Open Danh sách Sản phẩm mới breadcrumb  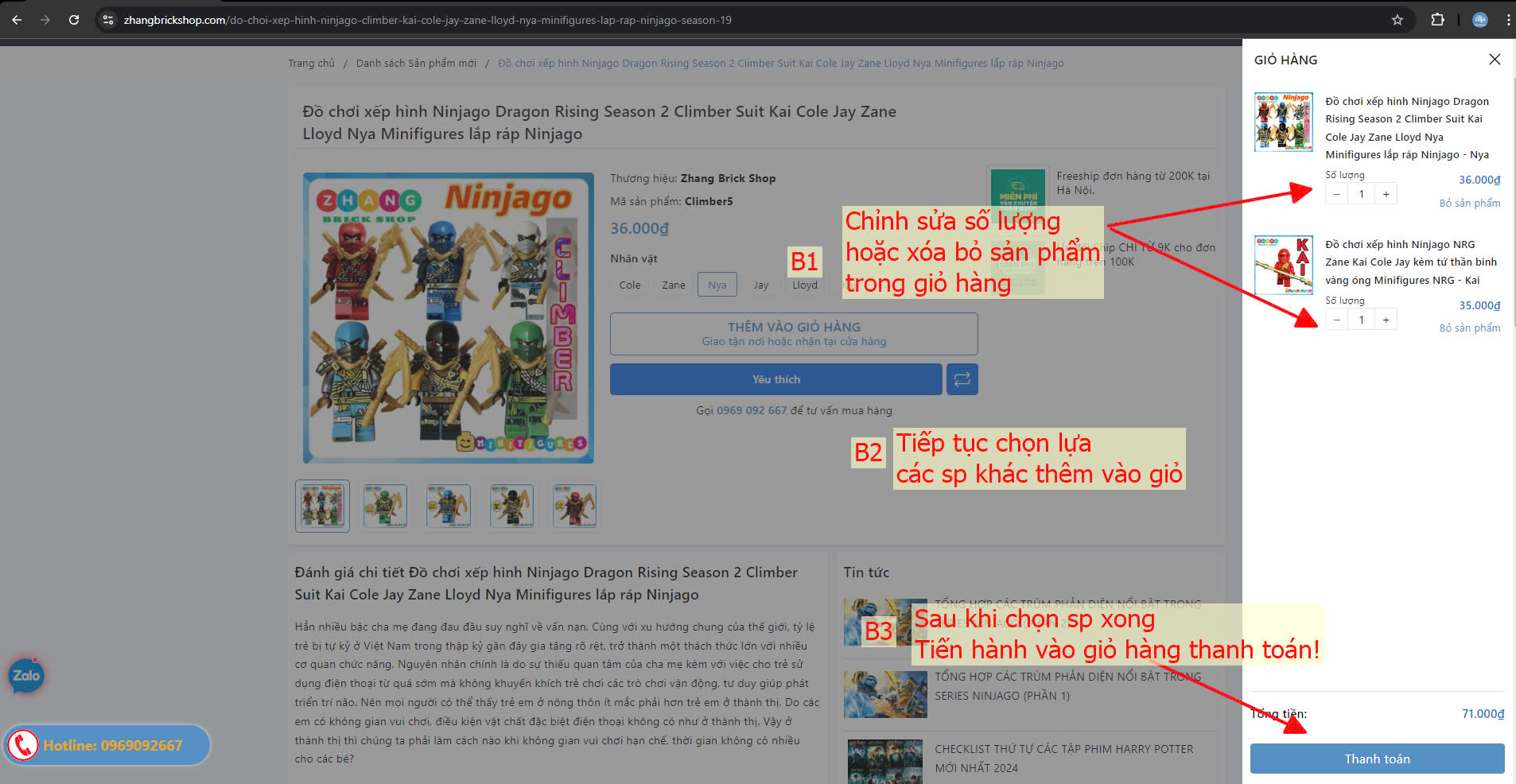pos(416,63)
